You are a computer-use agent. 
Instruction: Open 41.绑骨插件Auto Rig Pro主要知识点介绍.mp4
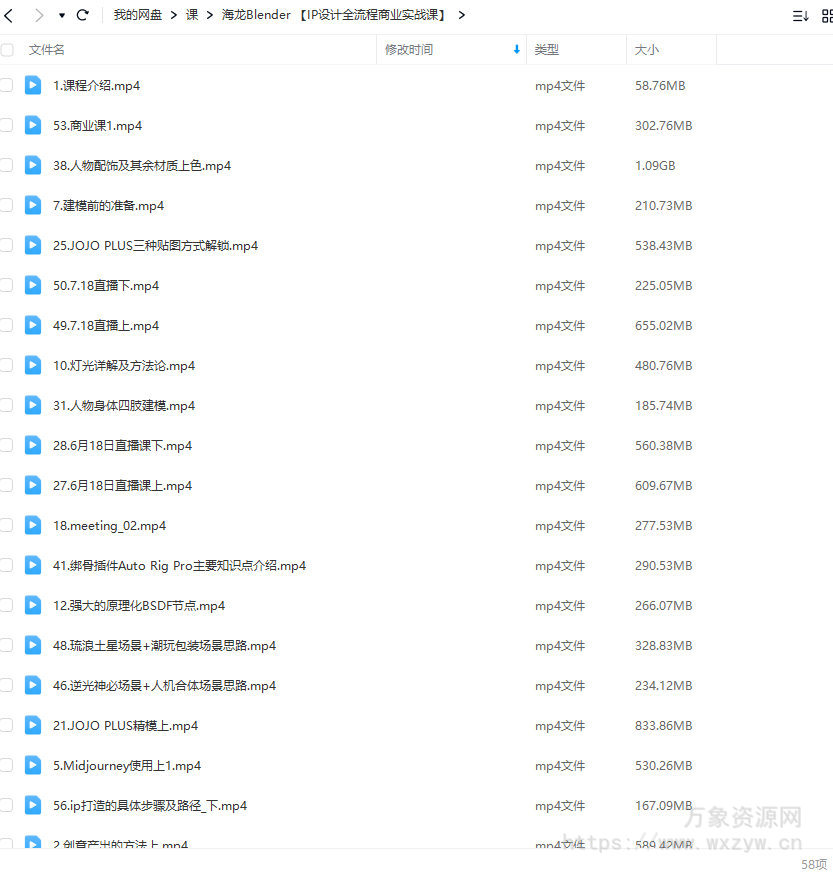pyautogui.click(x=180, y=565)
